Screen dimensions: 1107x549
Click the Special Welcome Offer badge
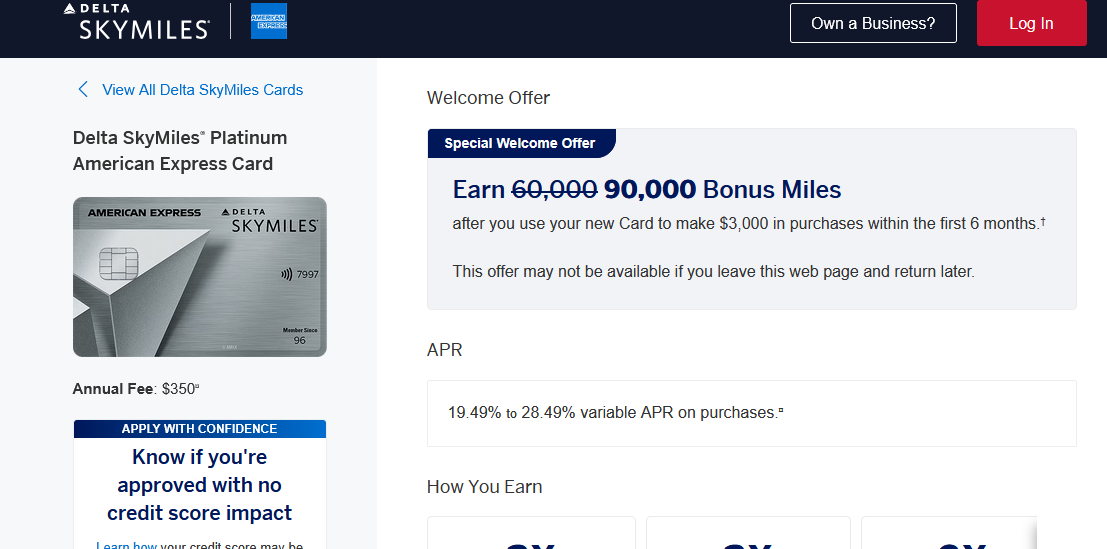pyautogui.click(x=520, y=143)
